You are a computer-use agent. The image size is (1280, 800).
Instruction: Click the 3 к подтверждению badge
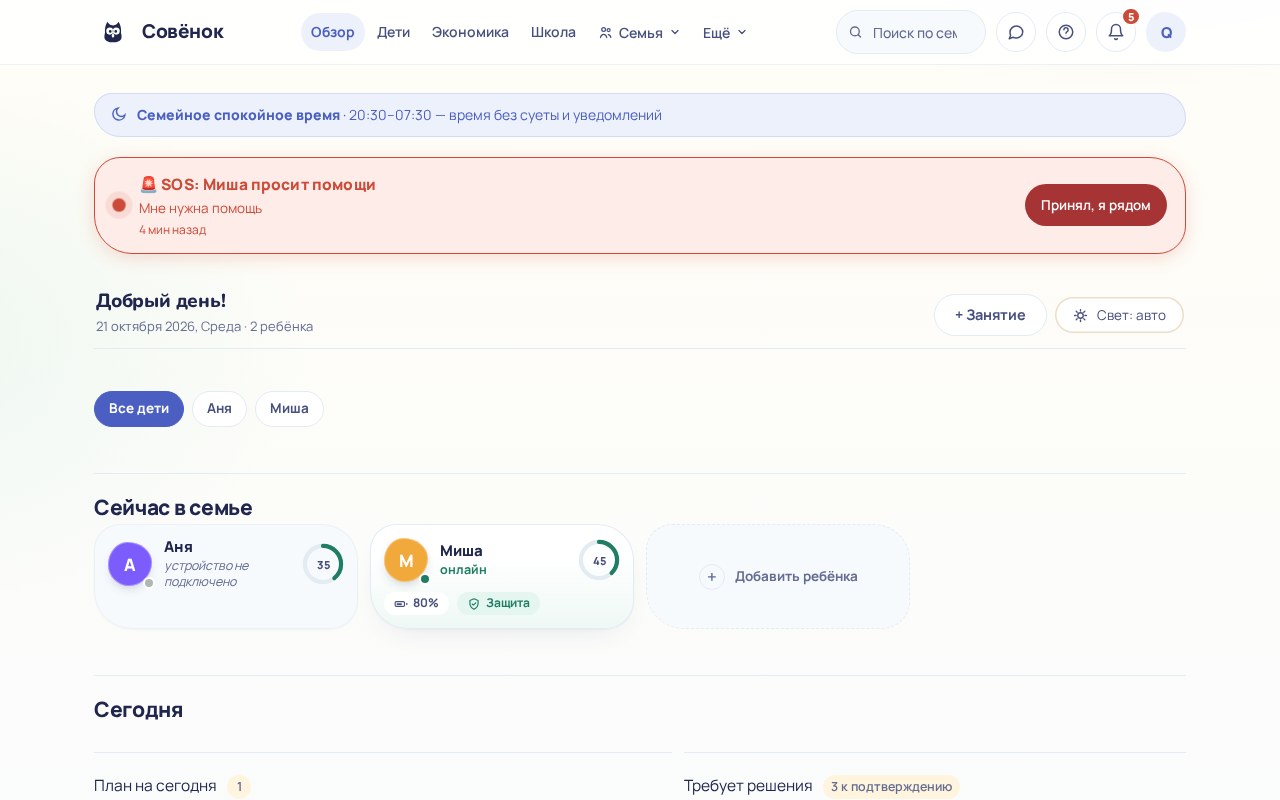[891, 786]
